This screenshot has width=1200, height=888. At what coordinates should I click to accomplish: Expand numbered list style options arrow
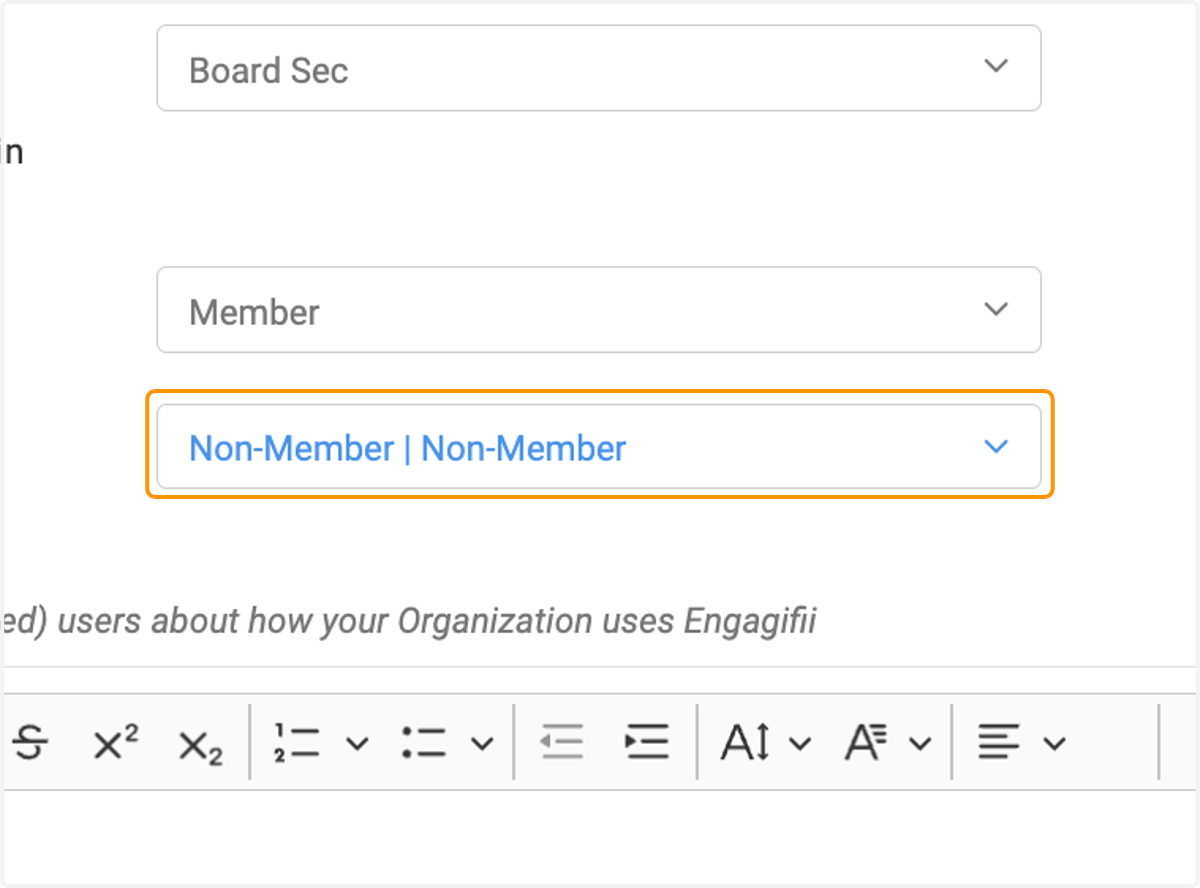point(357,744)
